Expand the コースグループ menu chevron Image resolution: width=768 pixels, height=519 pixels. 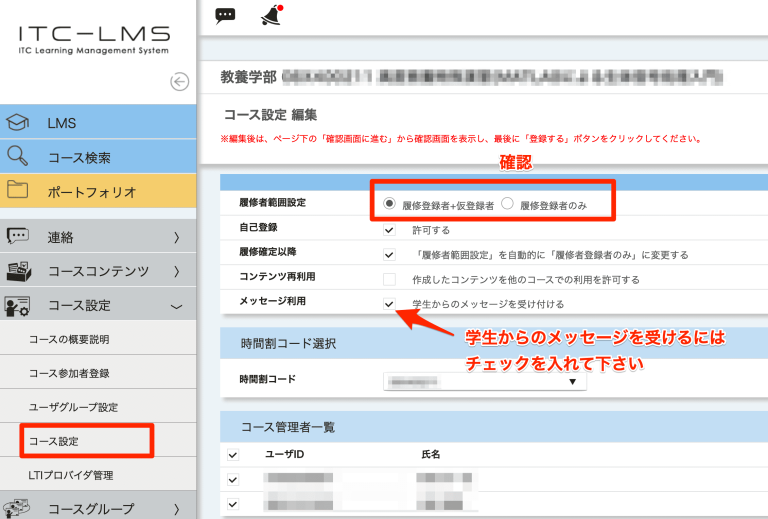[x=176, y=507]
